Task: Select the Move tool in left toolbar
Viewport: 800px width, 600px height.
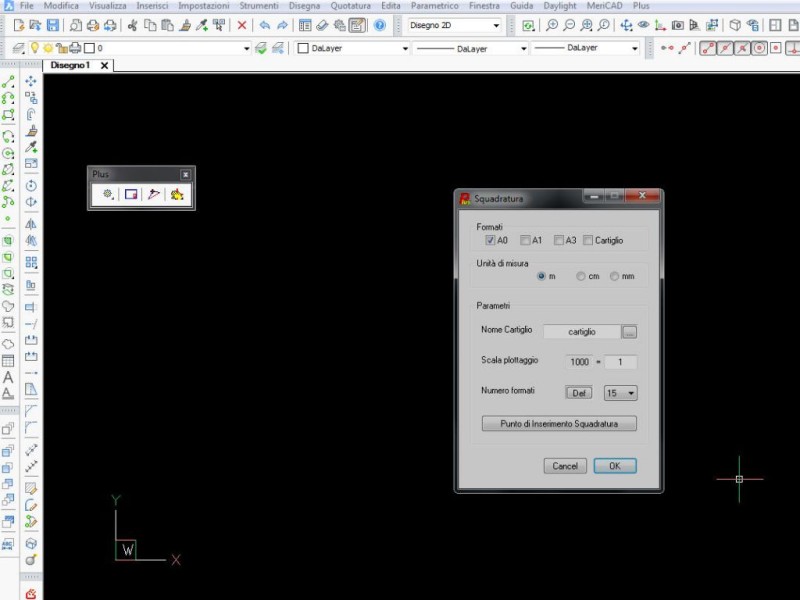Action: 31,82
